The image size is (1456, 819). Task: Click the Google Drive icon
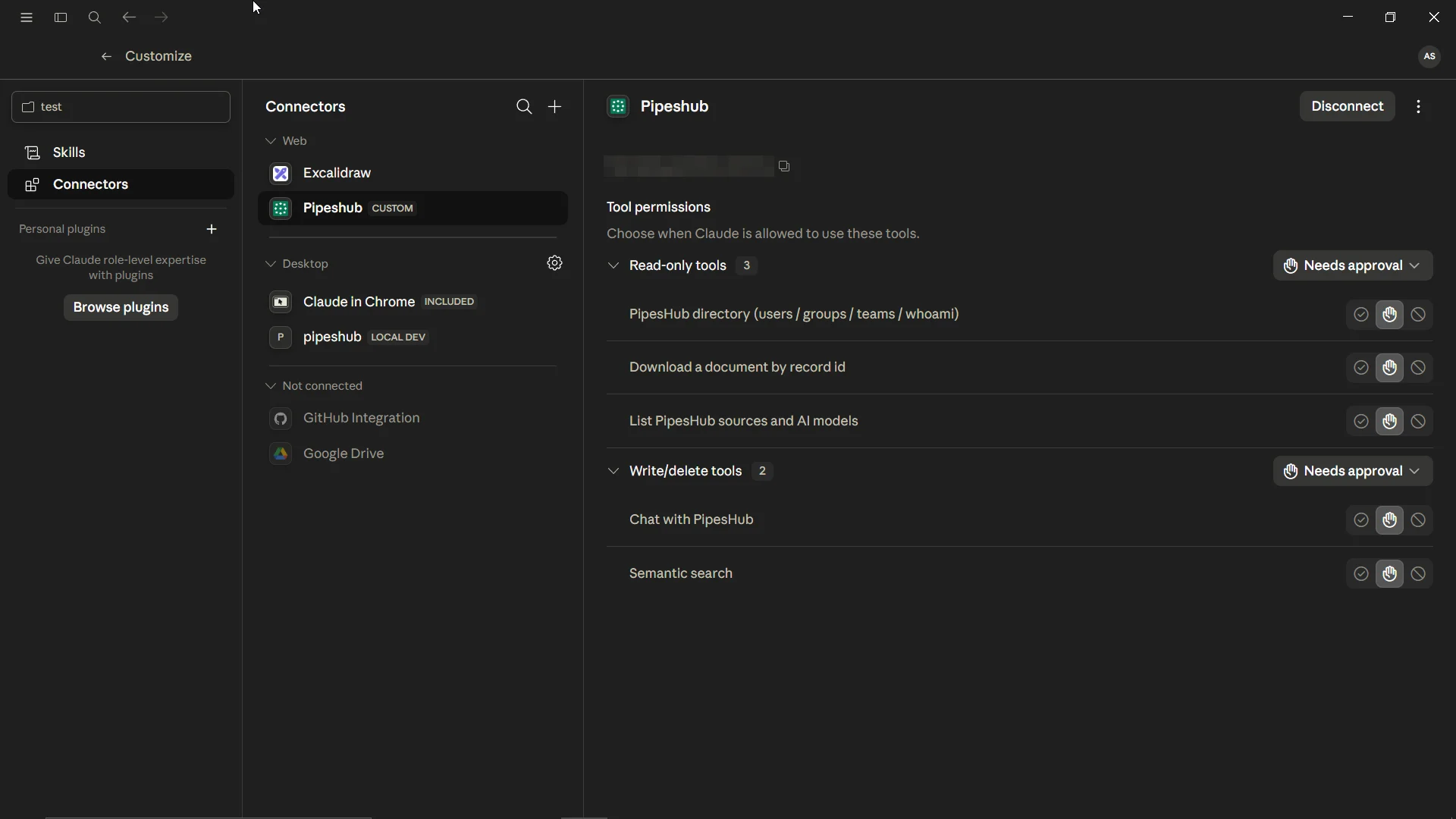(x=281, y=453)
